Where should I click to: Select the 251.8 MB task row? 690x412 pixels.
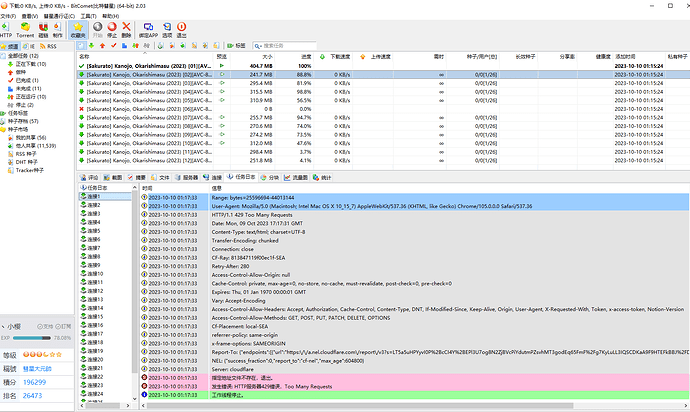(x=383, y=161)
